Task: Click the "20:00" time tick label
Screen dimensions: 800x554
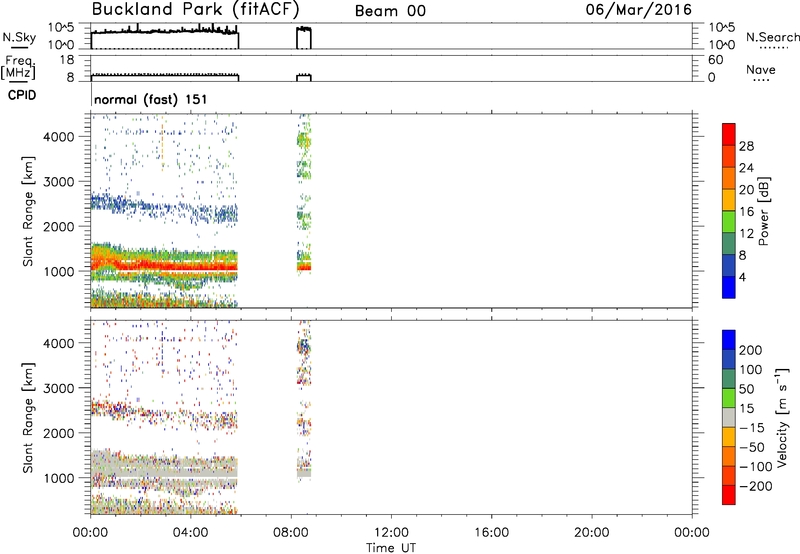Action: (x=591, y=533)
